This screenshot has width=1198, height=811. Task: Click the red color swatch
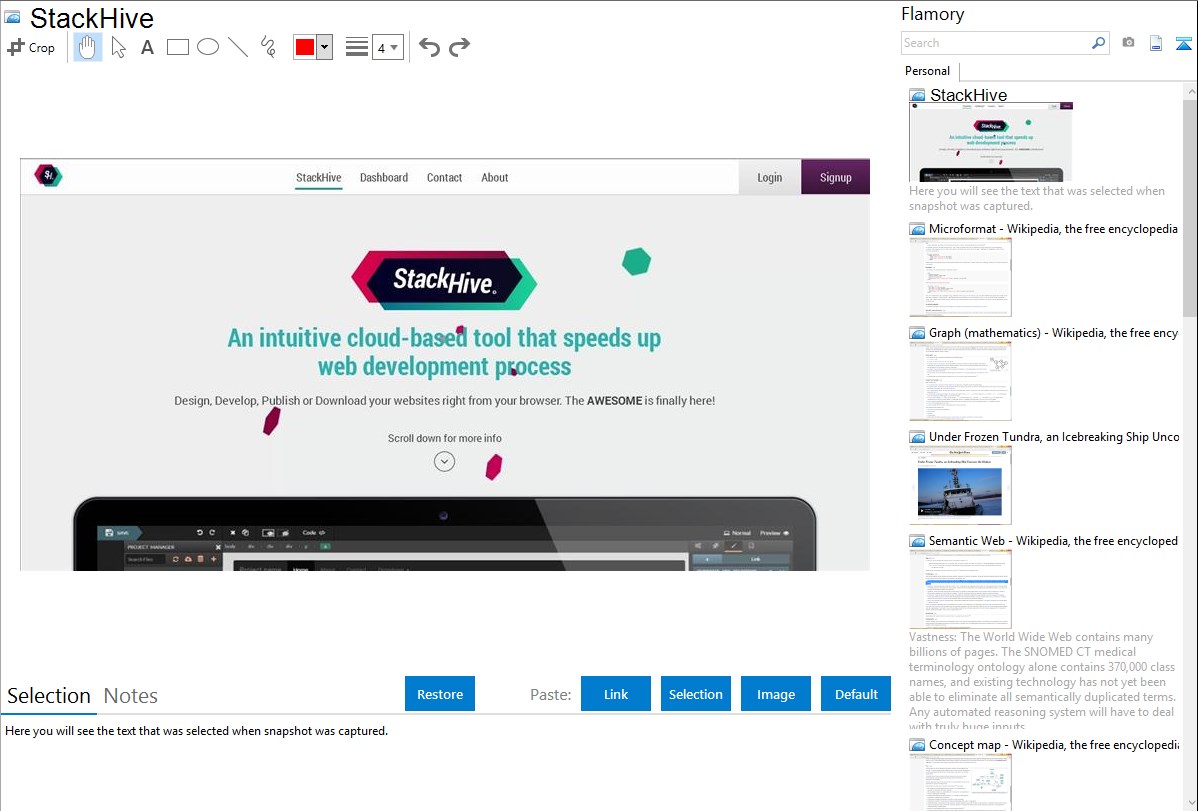click(305, 47)
